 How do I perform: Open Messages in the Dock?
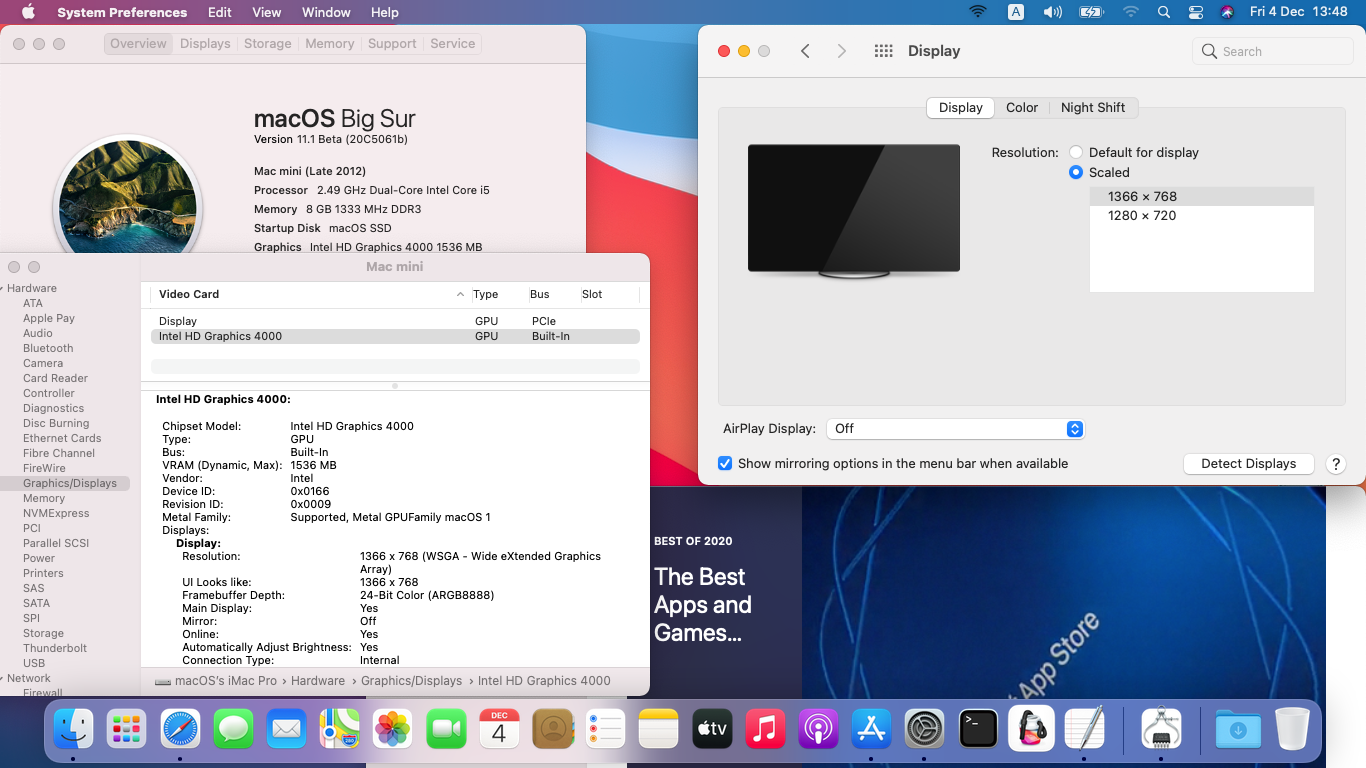tap(233, 729)
